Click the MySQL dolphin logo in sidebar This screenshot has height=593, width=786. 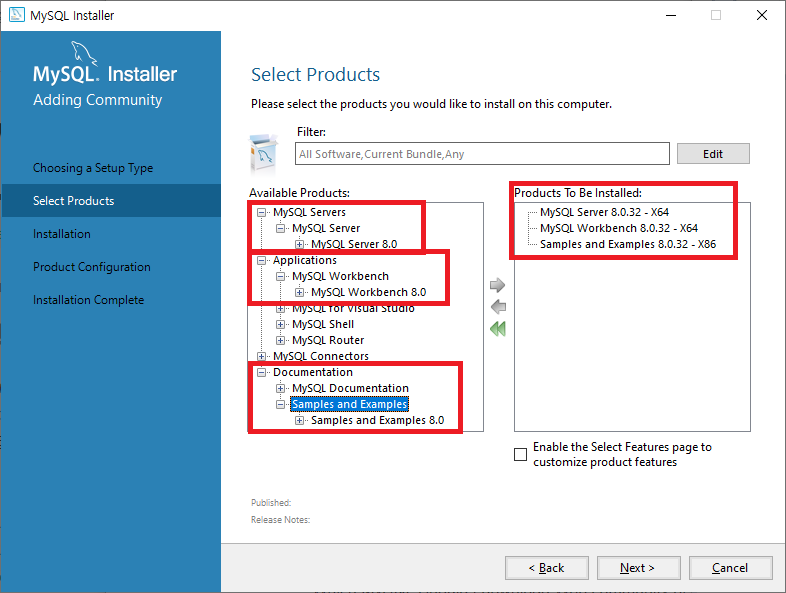(84, 53)
